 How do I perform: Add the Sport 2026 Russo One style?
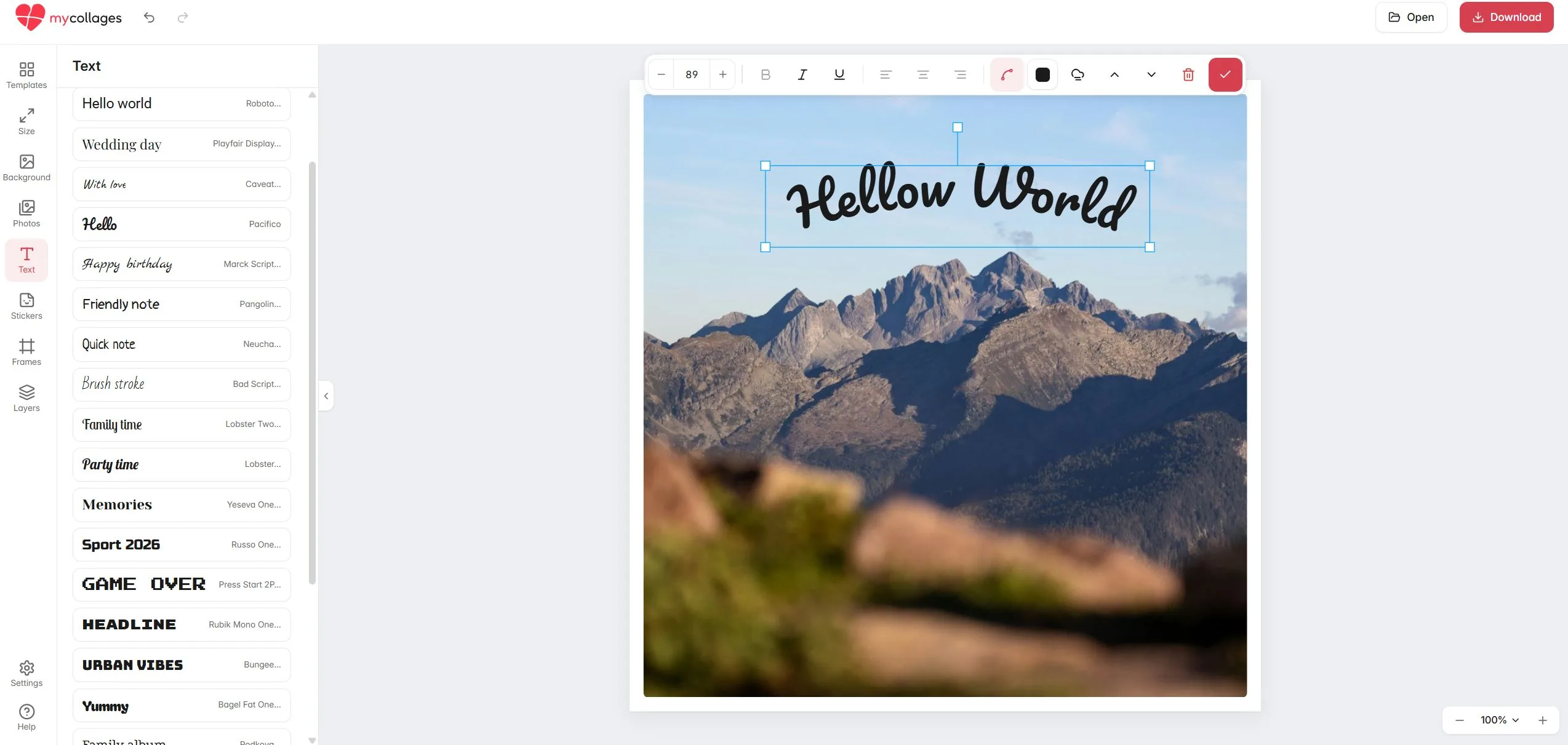pos(182,544)
